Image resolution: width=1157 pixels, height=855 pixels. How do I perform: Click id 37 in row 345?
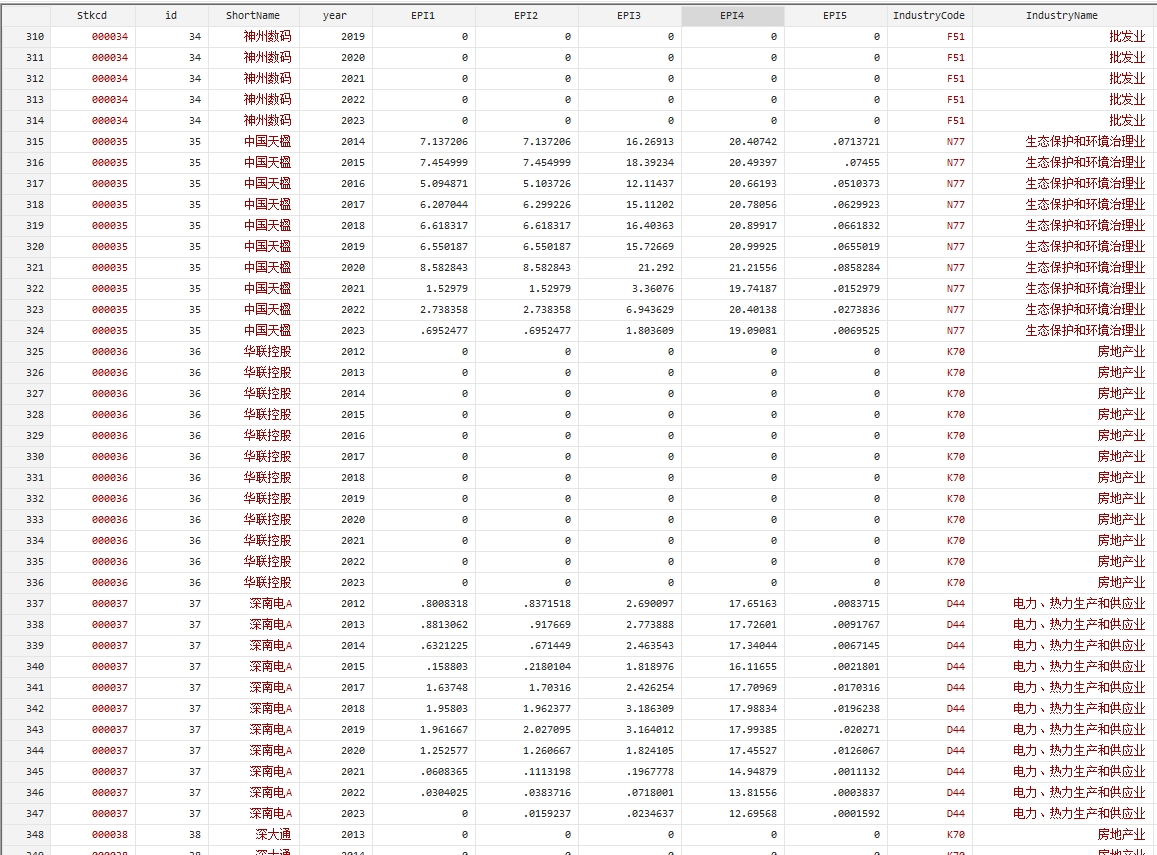(x=195, y=772)
